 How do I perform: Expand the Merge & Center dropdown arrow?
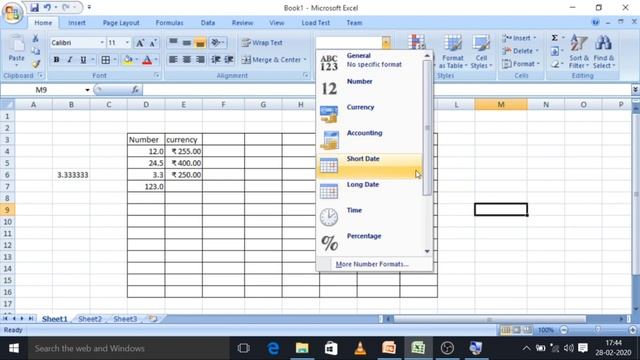(305, 60)
